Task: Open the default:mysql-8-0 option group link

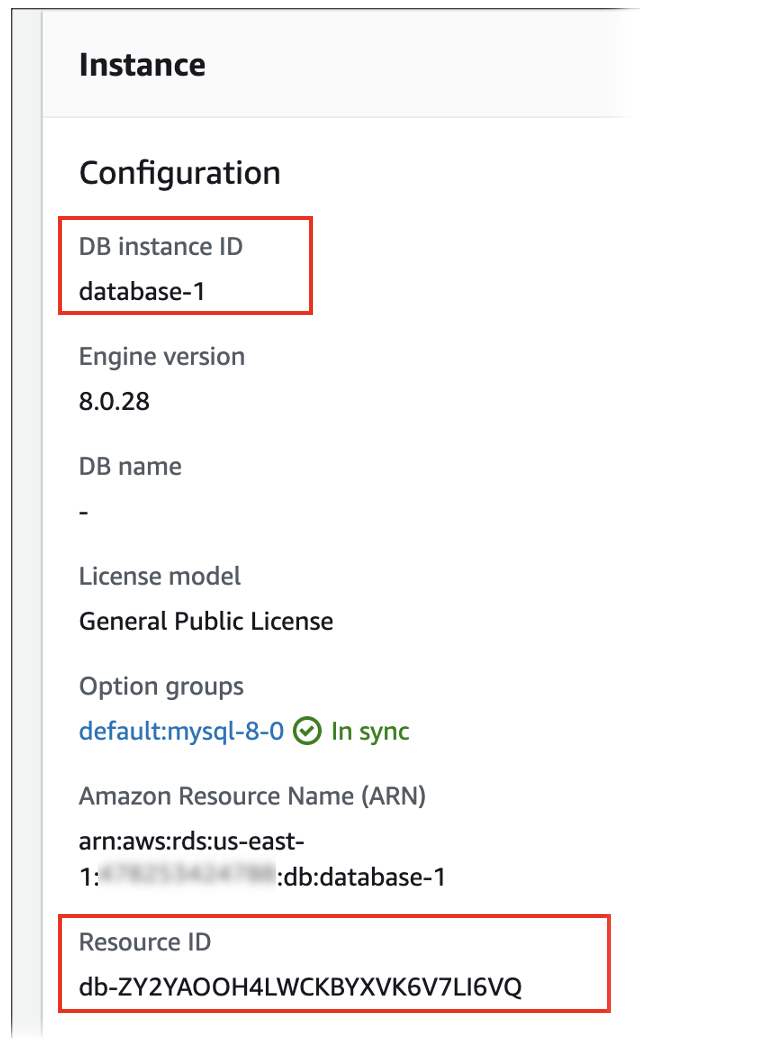Action: [x=182, y=731]
